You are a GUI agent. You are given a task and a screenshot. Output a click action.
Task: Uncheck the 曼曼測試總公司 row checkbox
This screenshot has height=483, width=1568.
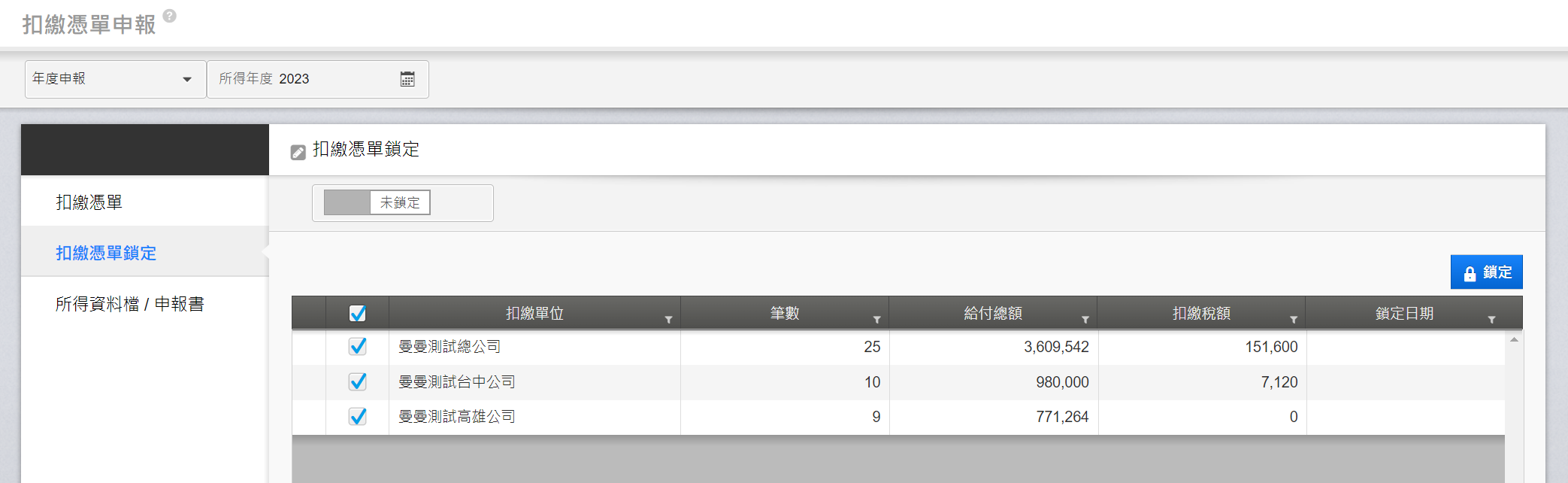pos(358,346)
